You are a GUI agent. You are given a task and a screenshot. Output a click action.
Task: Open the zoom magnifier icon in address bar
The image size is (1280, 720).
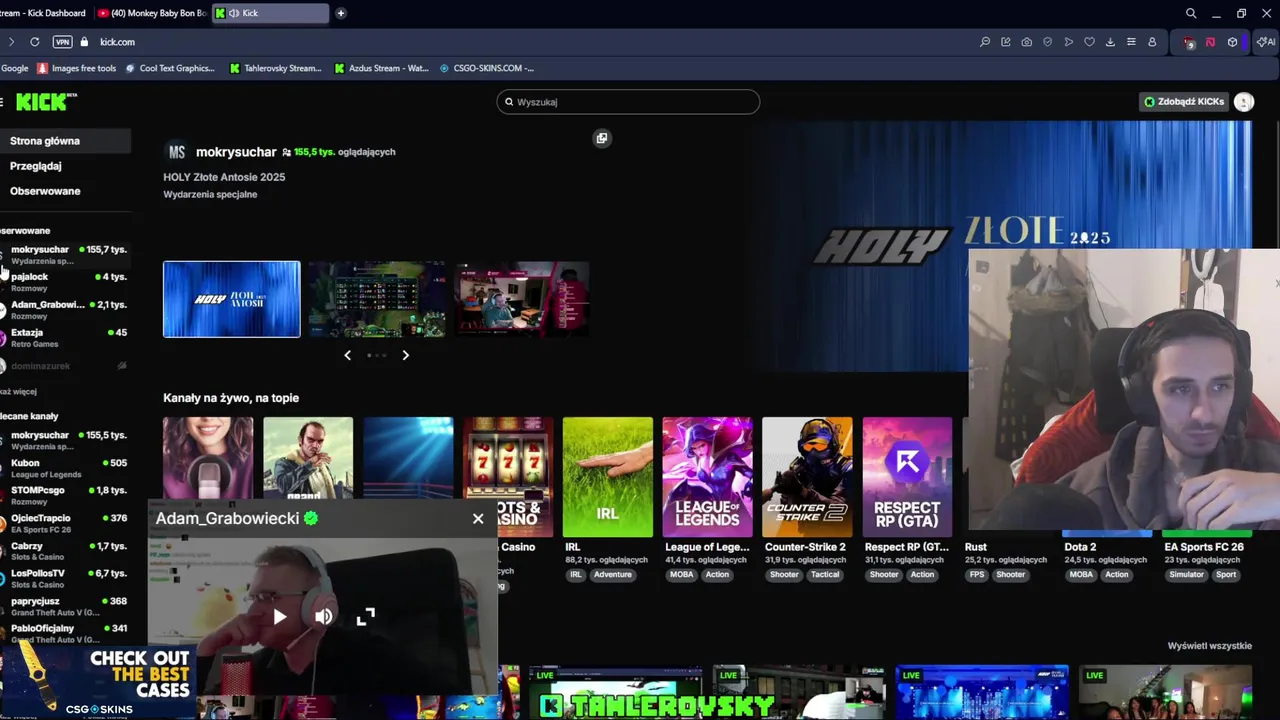[985, 42]
